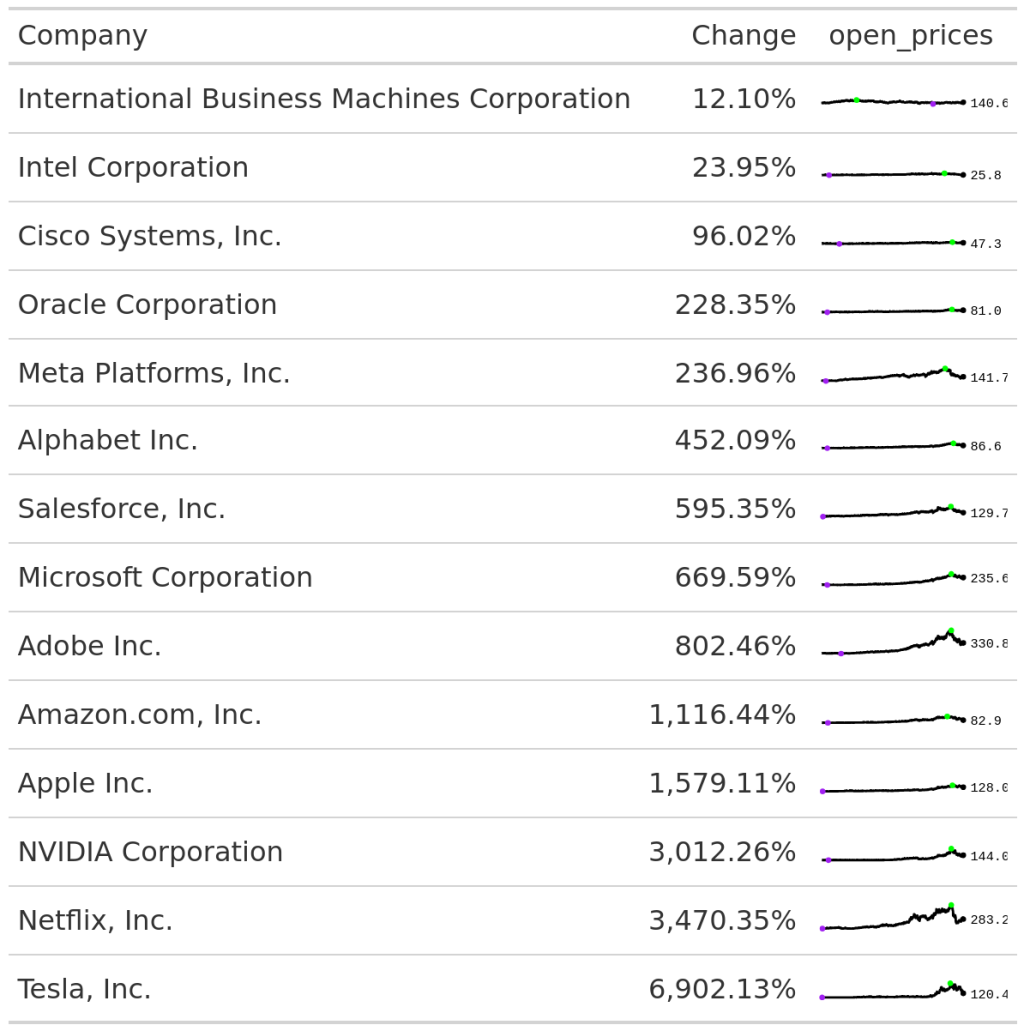1024x1030 pixels.
Task: Click the Company column header
Action: point(82,36)
